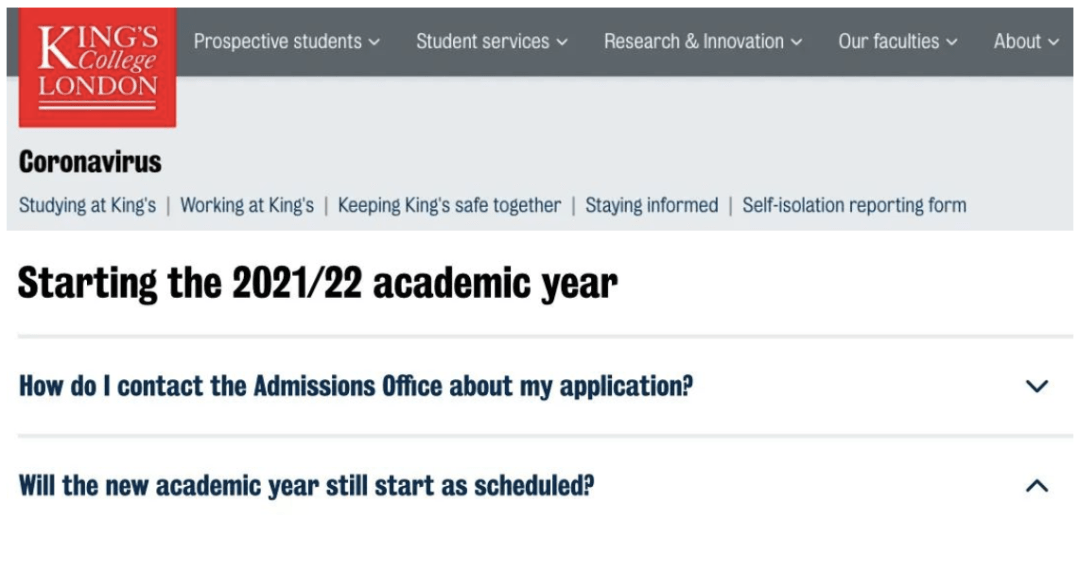1080x571 pixels.
Task: Open the Staying informed link
Action: 652,205
